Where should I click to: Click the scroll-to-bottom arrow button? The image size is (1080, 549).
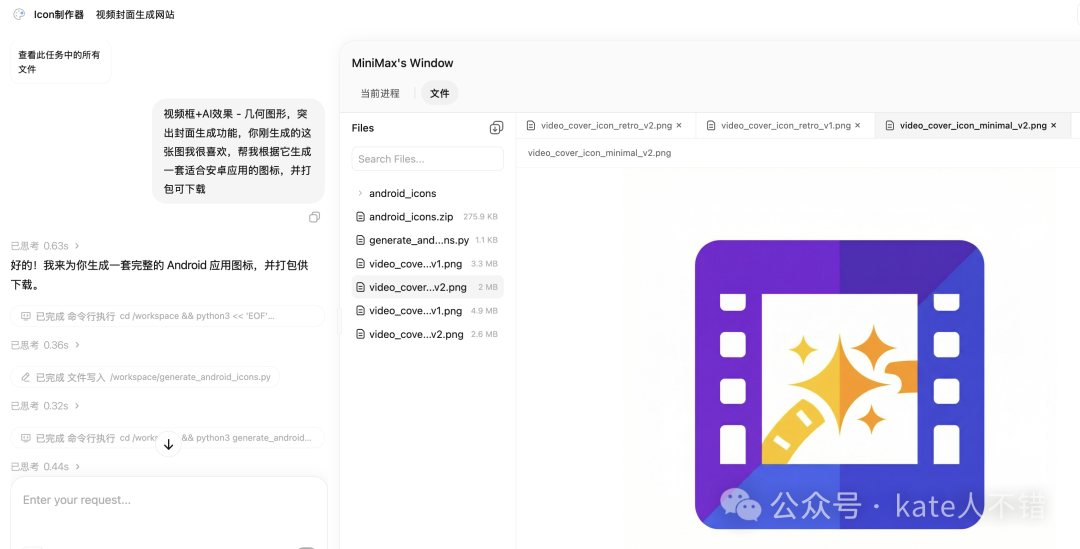(168, 444)
